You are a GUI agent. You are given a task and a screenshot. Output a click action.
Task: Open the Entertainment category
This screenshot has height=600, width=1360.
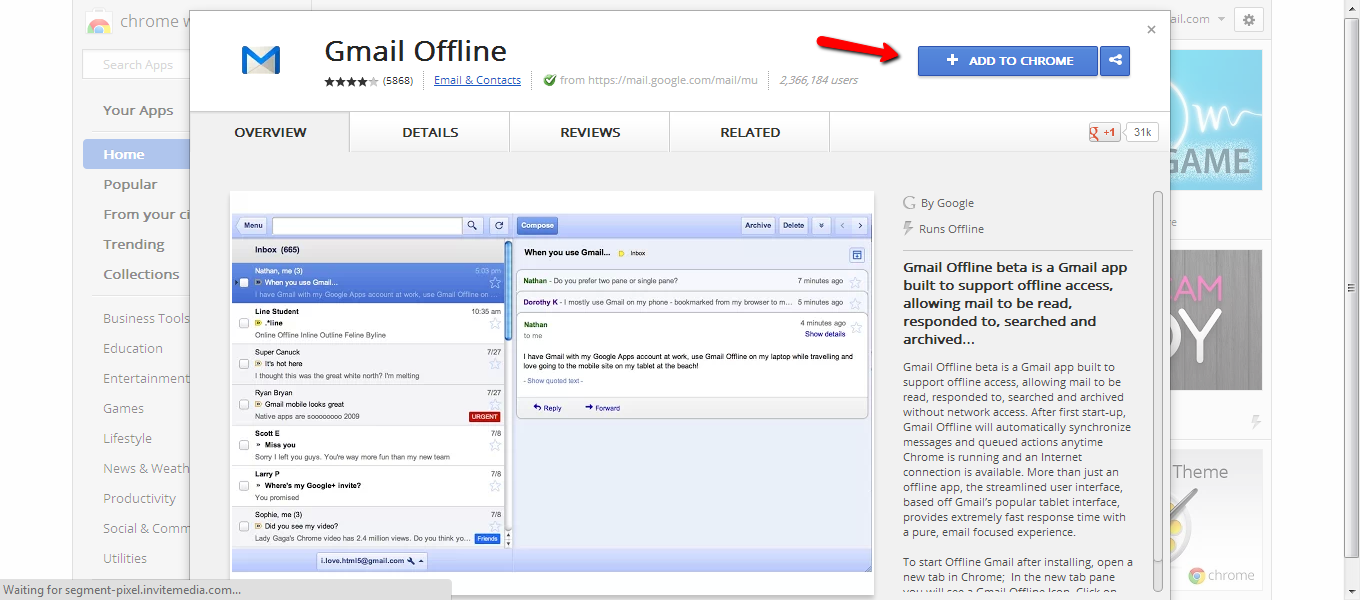click(146, 378)
